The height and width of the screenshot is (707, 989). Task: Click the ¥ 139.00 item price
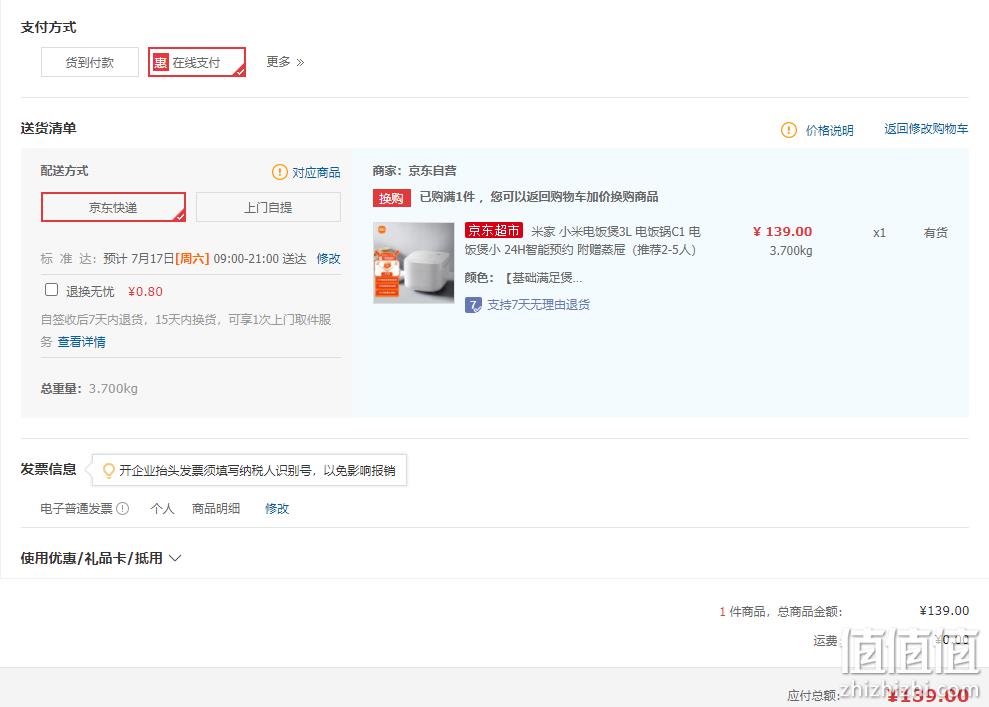click(783, 231)
